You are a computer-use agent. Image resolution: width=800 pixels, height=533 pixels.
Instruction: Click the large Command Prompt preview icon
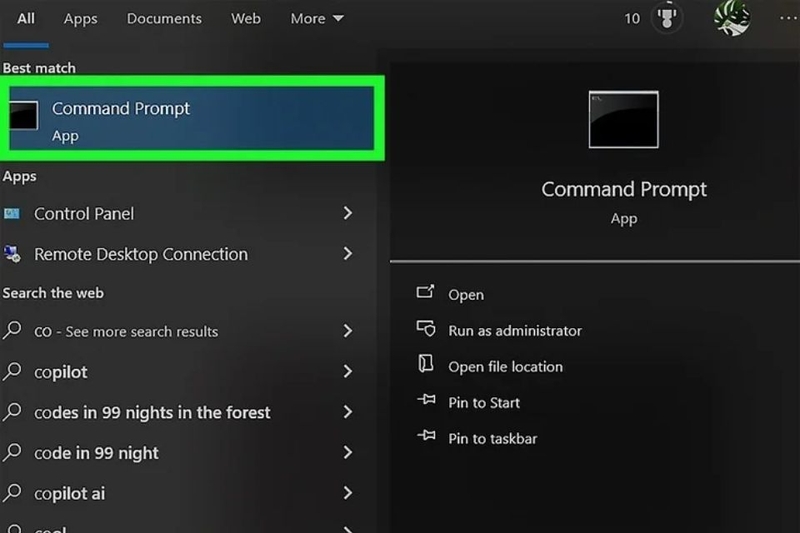623,120
